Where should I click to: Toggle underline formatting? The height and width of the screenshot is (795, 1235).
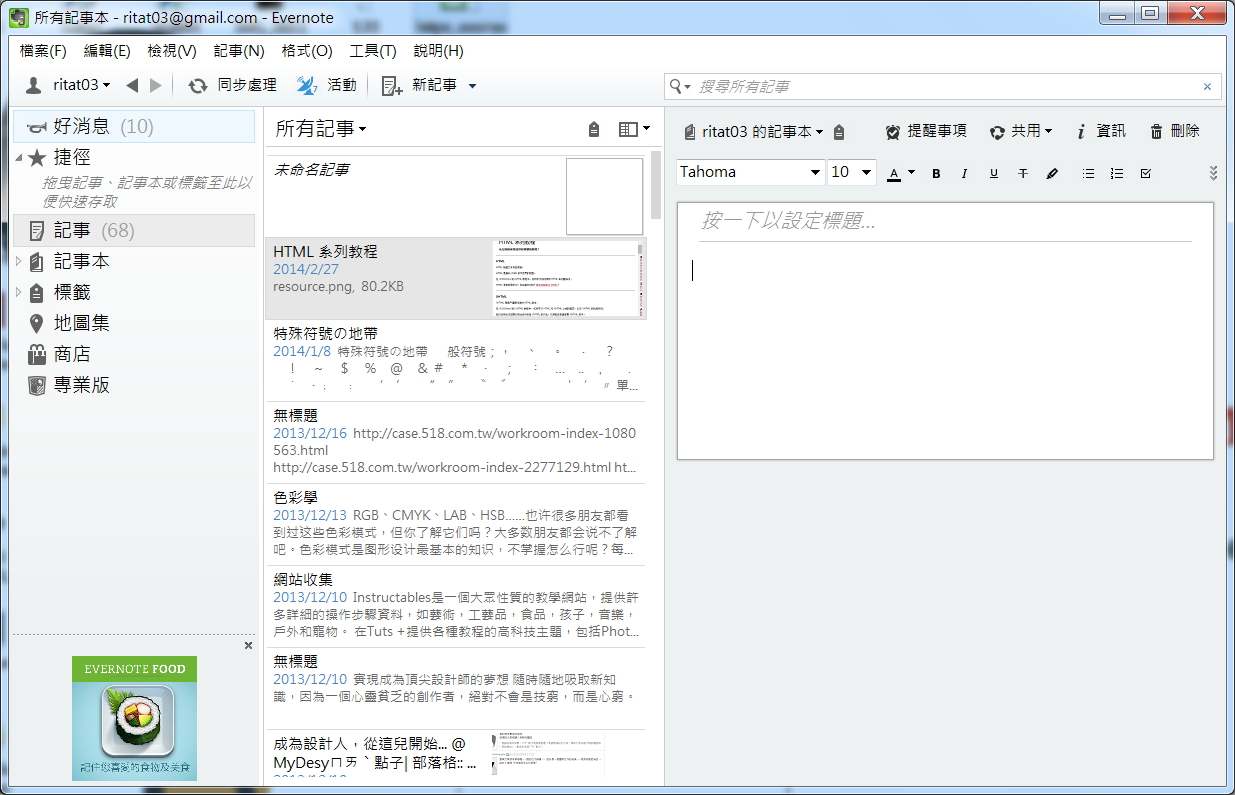[x=993, y=173]
